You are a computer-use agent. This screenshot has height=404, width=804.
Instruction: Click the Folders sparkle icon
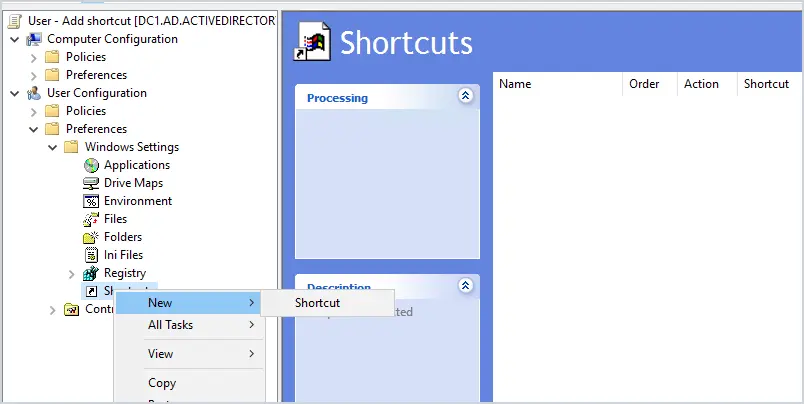(x=91, y=237)
